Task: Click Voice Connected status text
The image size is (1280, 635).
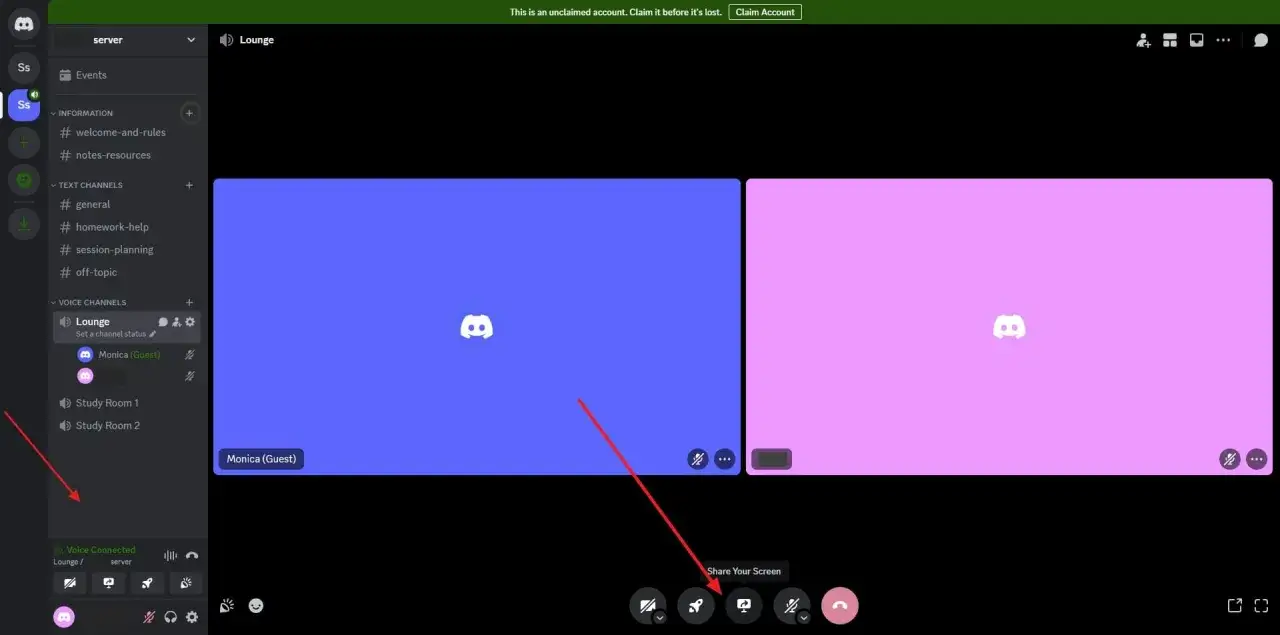Action: [101, 550]
